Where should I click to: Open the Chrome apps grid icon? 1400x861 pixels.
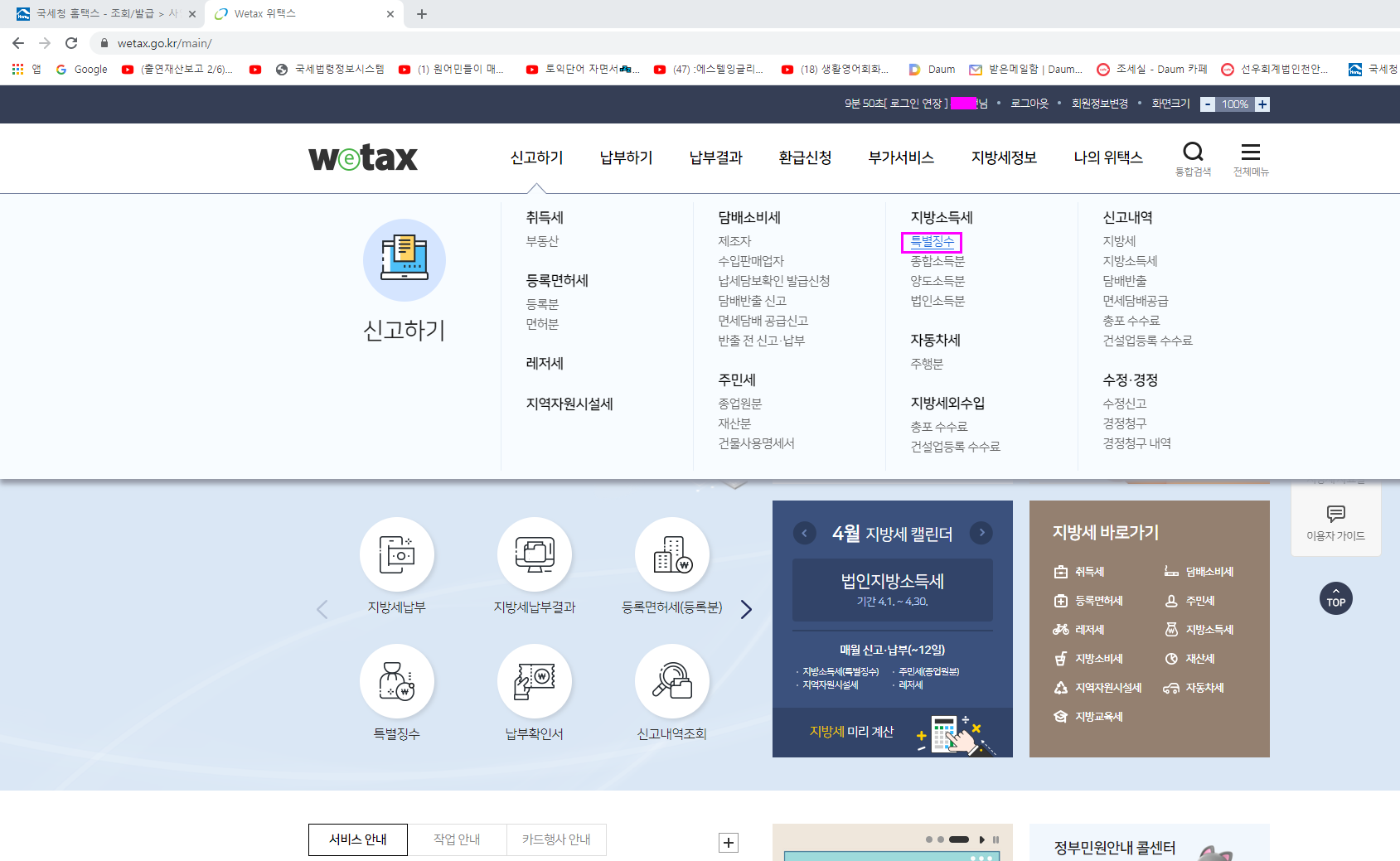(x=17, y=70)
